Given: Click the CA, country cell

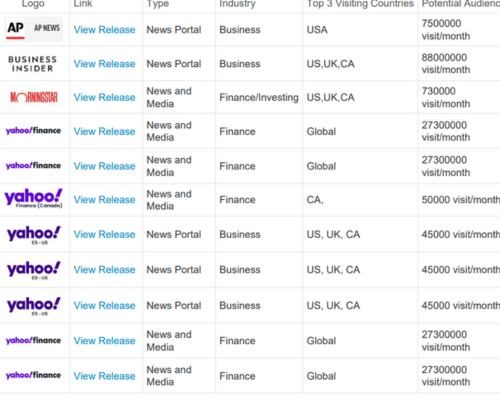Looking at the screenshot, I should coord(315,200).
